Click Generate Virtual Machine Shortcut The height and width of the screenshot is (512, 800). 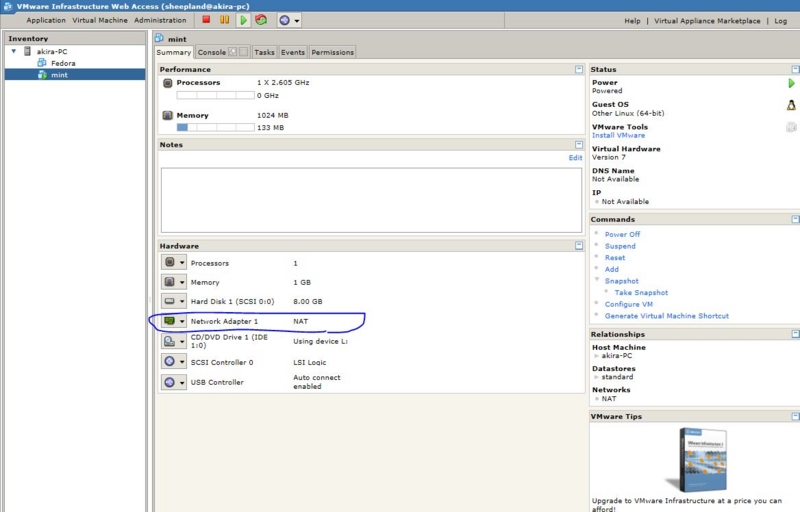tap(667, 316)
